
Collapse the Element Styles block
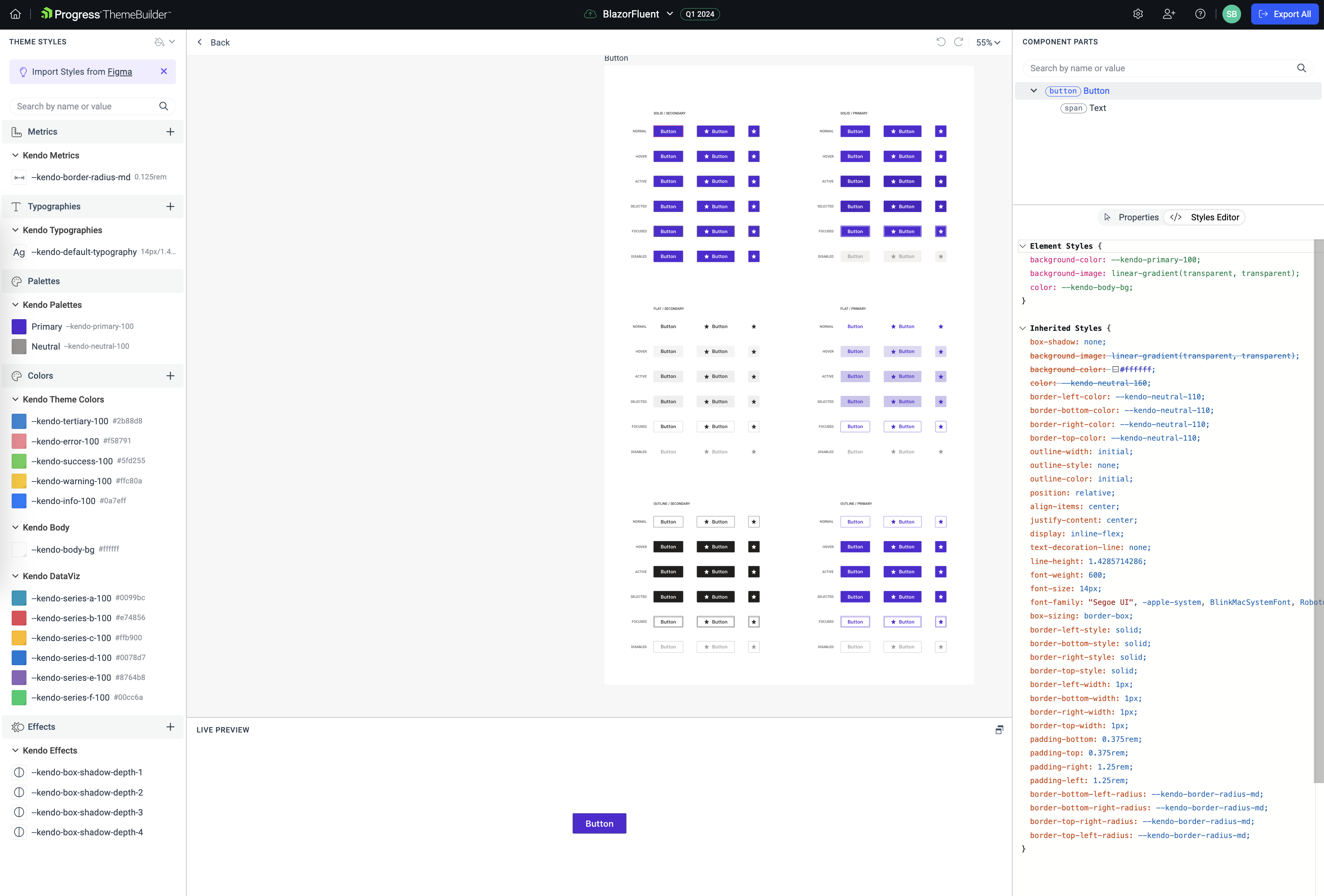[x=1023, y=246]
